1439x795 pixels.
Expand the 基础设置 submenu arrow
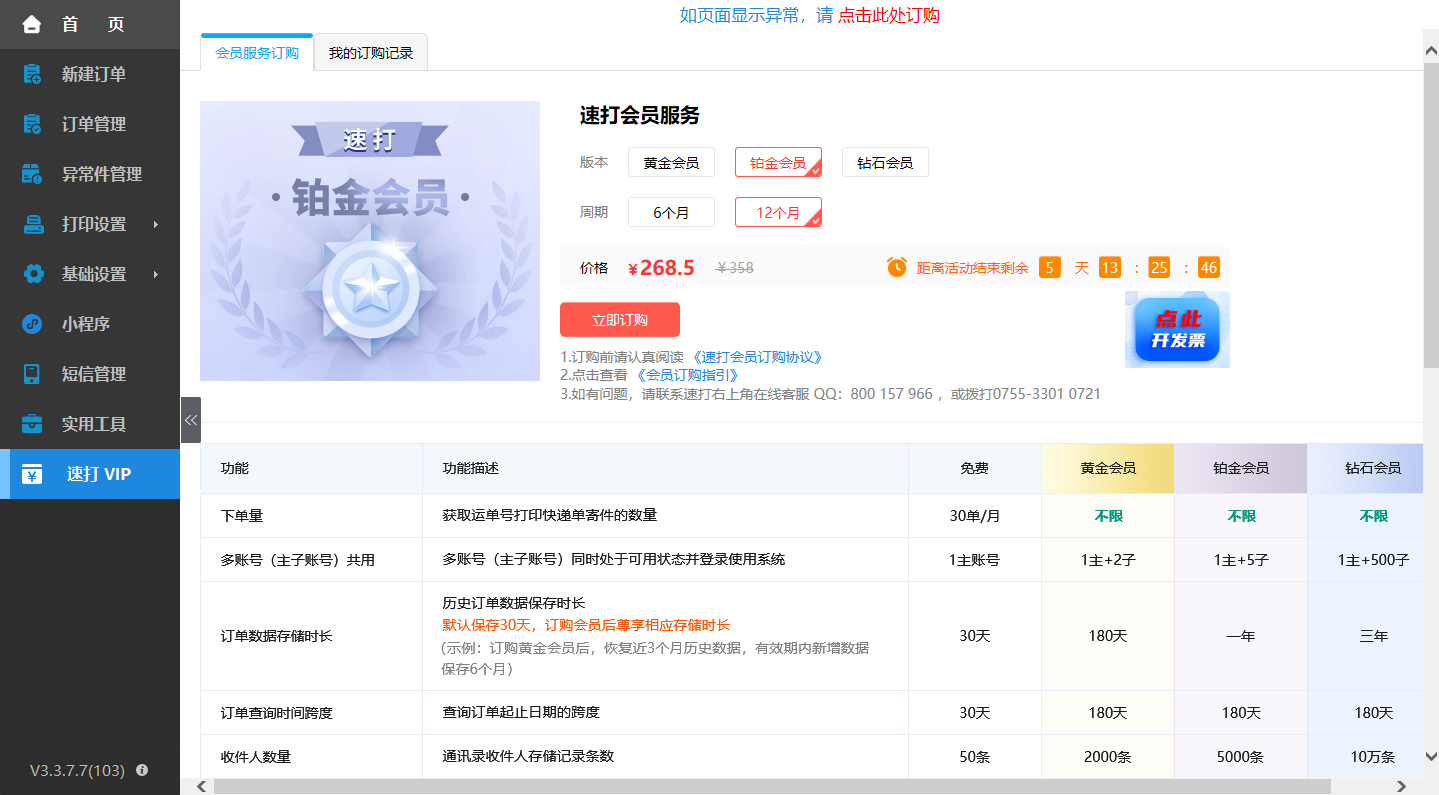[x=156, y=274]
